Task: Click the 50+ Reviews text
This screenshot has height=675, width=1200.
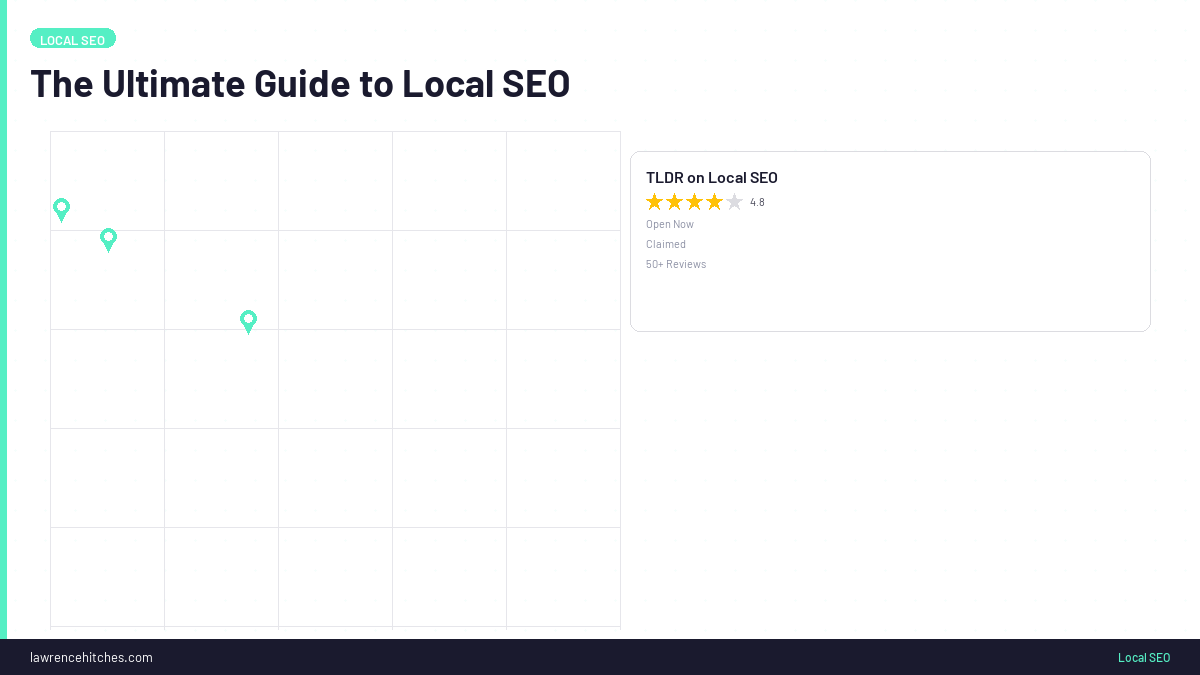Action: click(x=676, y=264)
